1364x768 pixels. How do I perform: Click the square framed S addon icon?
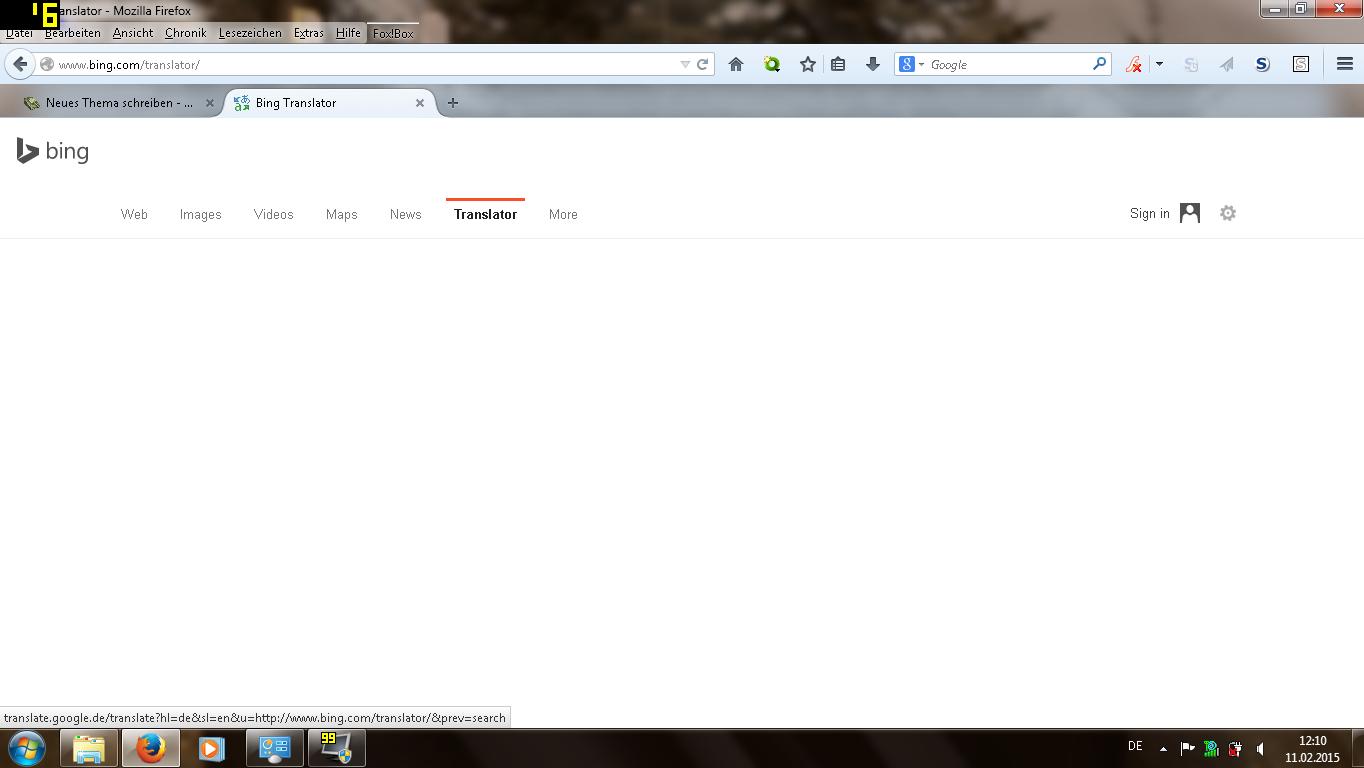(1301, 64)
